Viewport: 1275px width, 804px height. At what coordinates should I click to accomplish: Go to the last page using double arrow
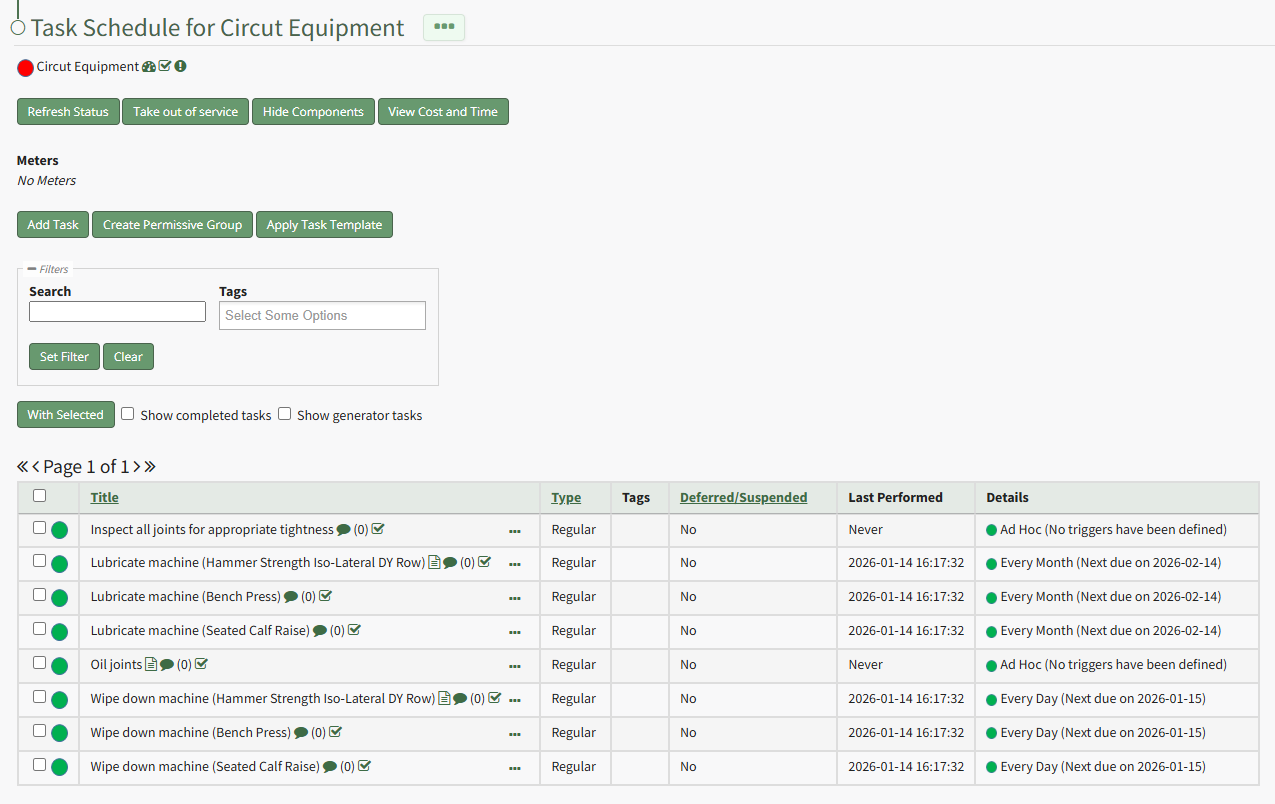150,467
